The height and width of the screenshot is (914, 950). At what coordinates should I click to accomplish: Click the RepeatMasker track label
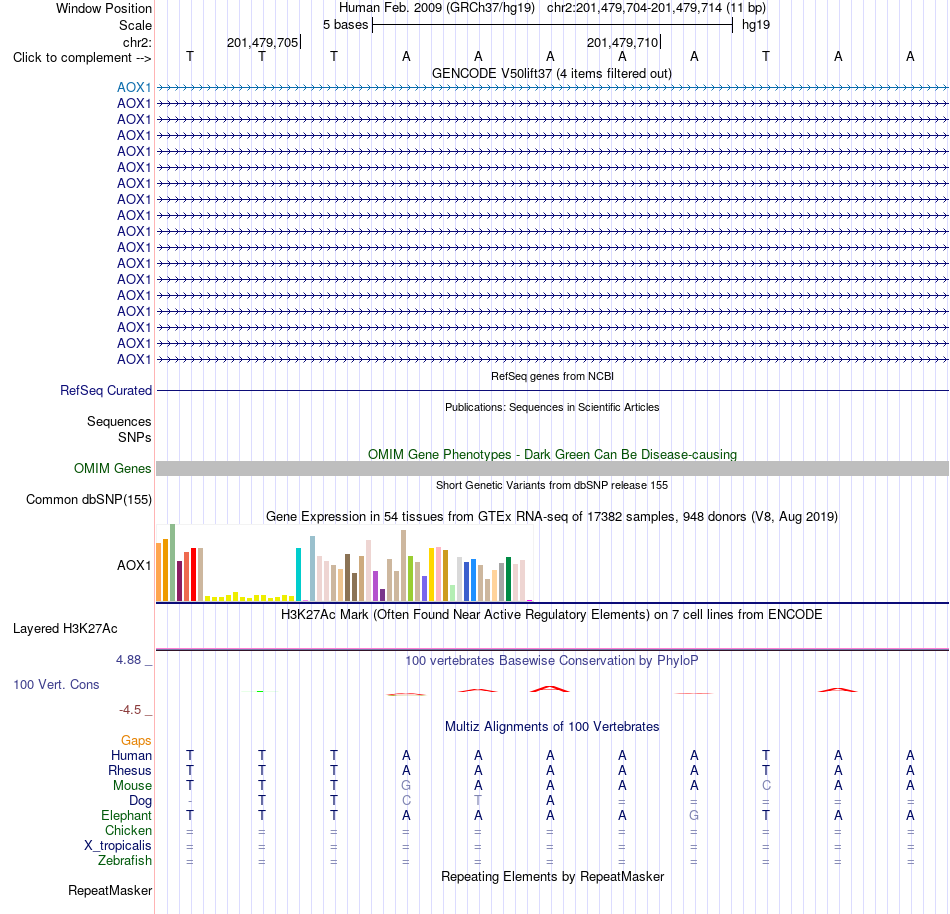110,890
